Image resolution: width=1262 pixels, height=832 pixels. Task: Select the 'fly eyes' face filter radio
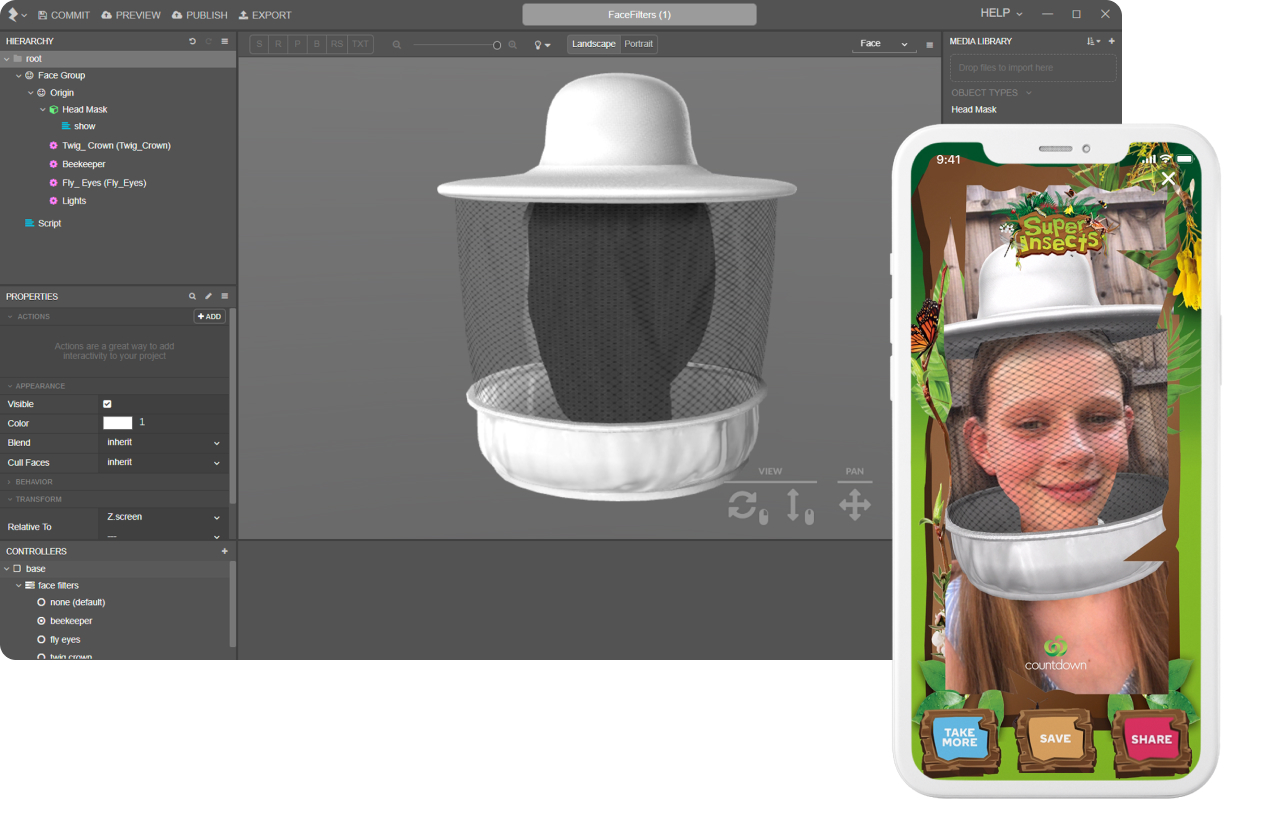(x=41, y=639)
